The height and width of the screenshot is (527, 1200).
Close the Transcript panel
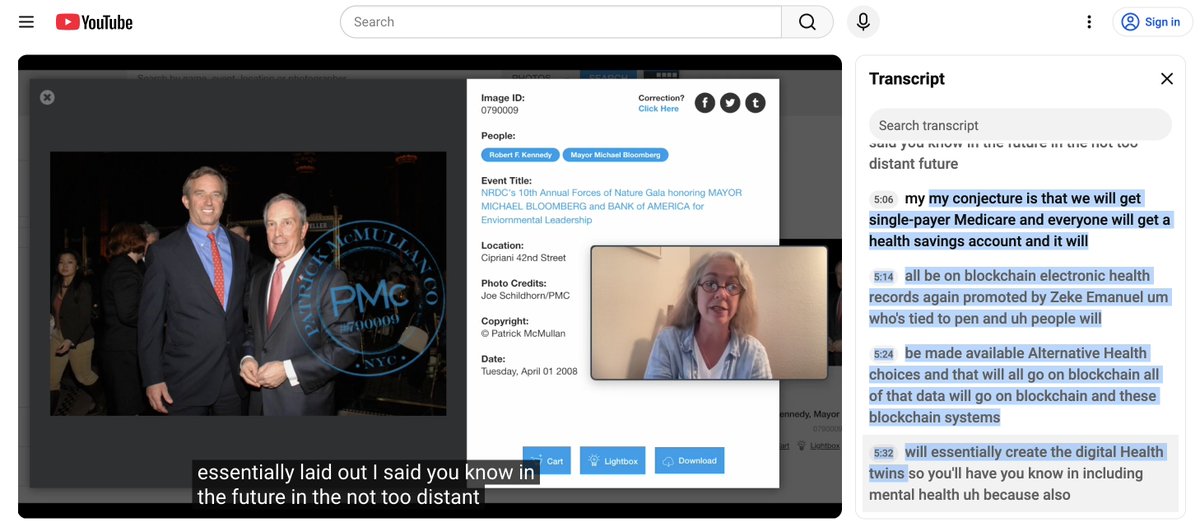[x=1166, y=79]
